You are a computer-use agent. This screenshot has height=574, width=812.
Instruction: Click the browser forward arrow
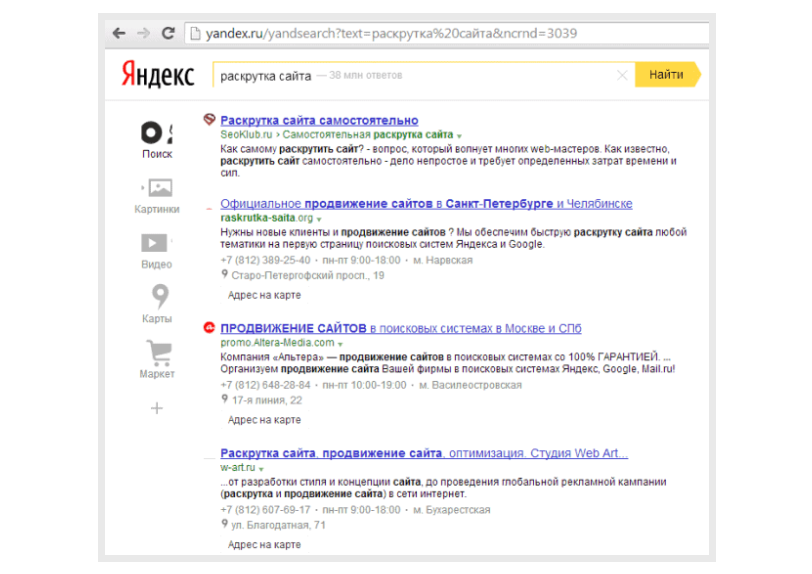coord(143,34)
